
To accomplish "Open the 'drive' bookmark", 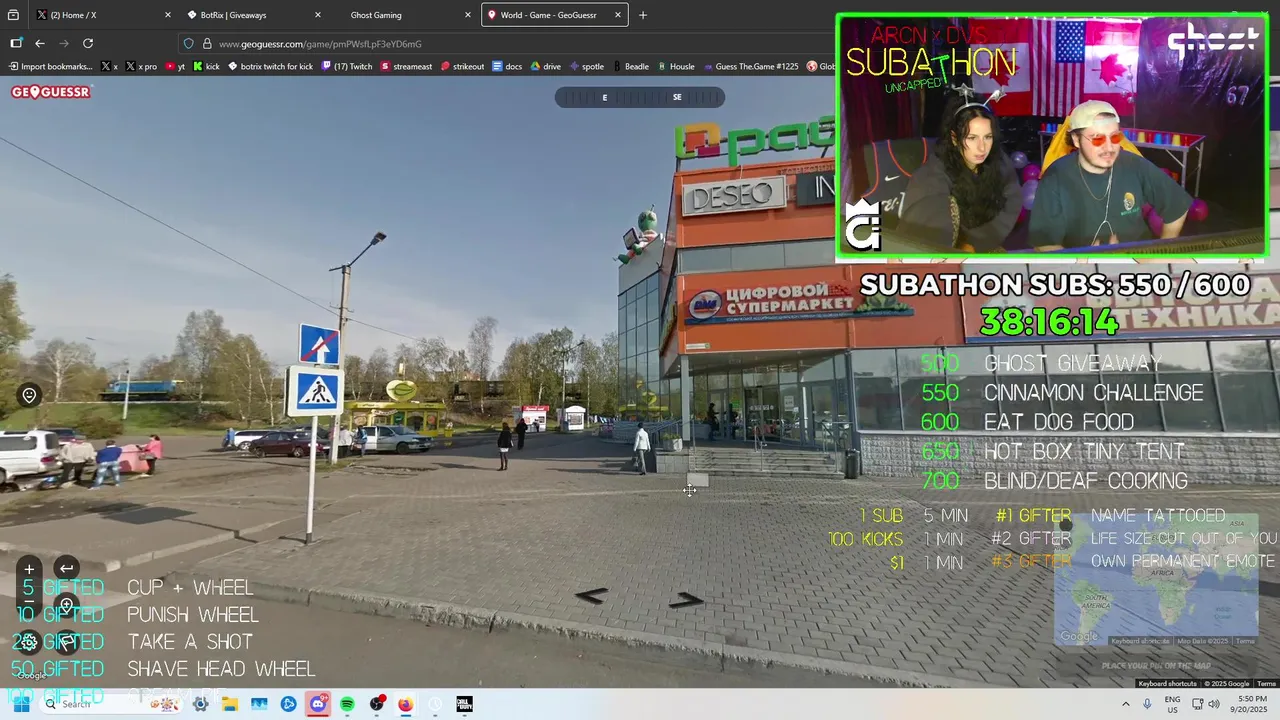I will (x=546, y=67).
